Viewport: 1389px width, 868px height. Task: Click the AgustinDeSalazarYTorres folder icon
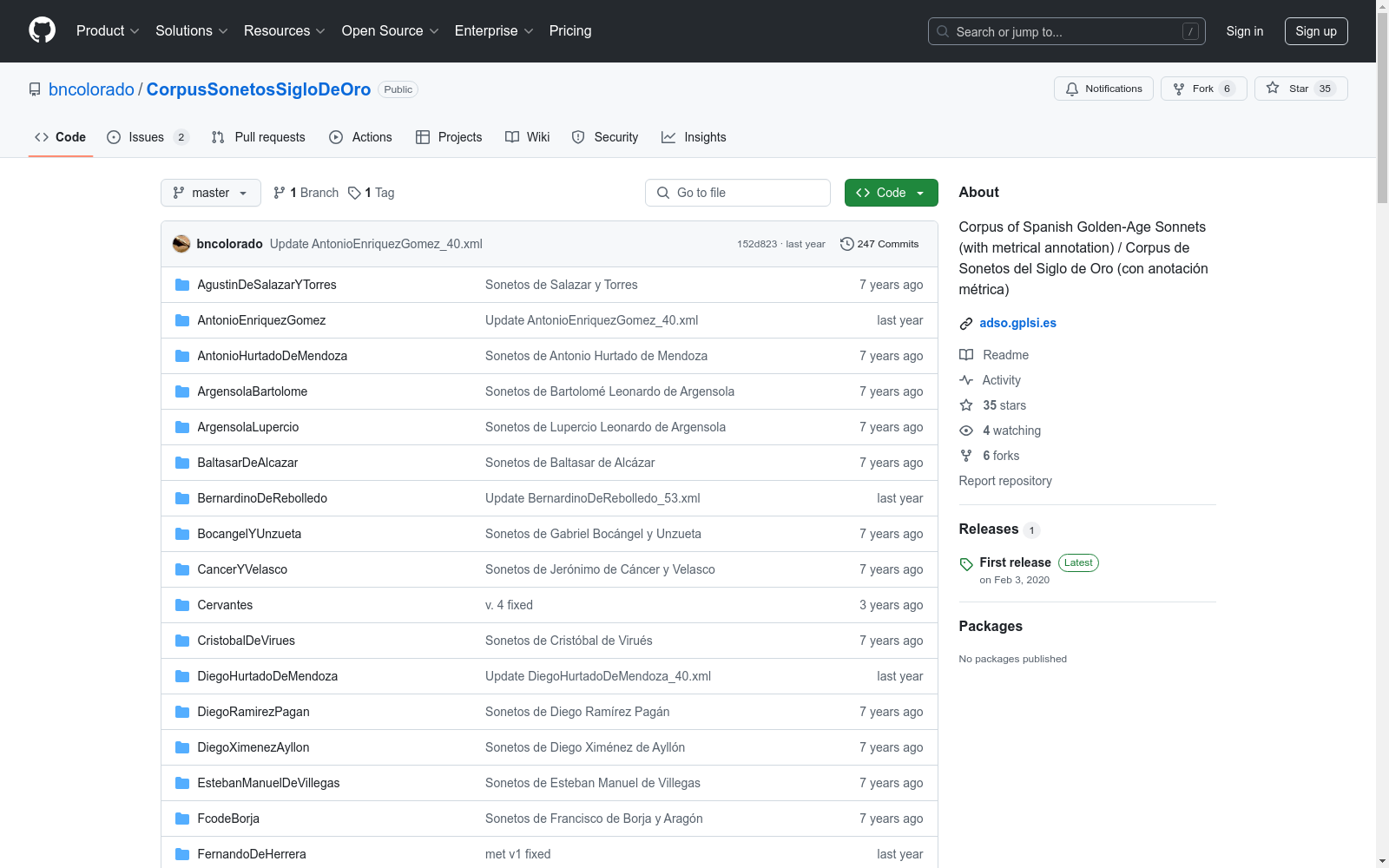(182, 285)
